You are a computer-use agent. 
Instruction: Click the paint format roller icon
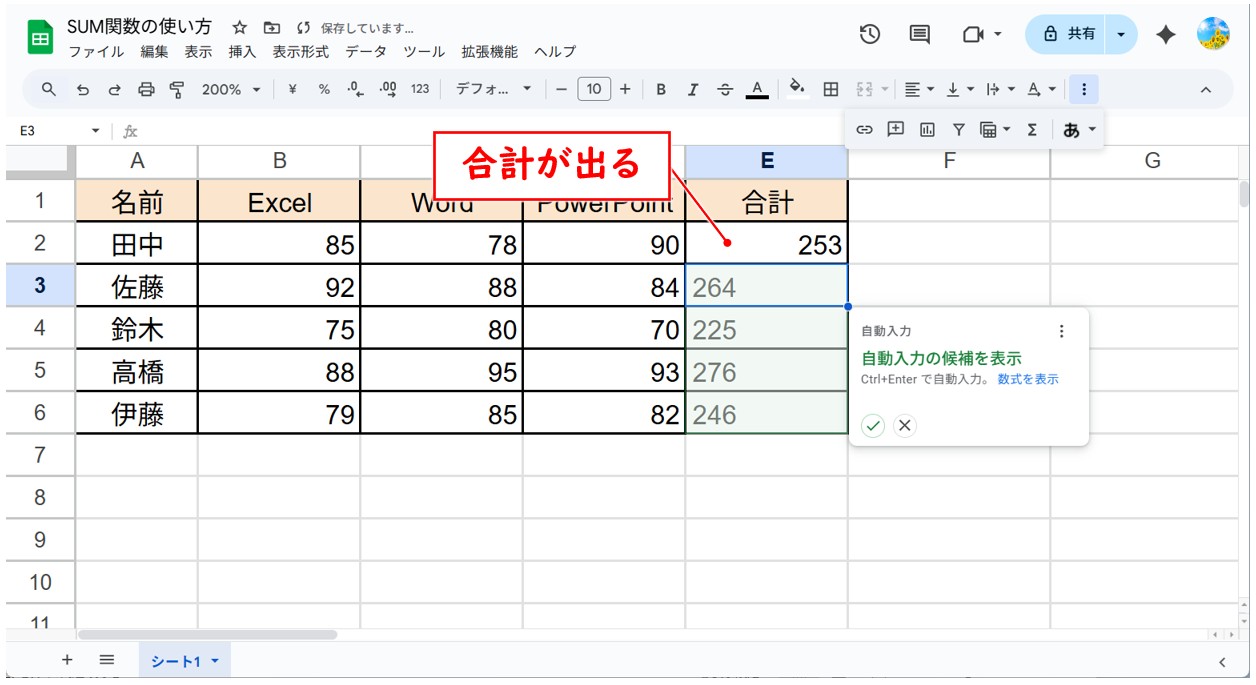coord(177,90)
